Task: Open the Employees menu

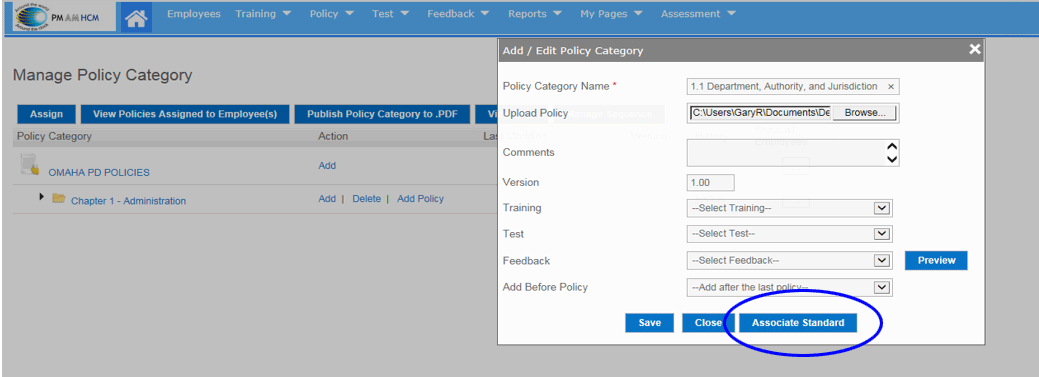Action: pyautogui.click(x=193, y=14)
